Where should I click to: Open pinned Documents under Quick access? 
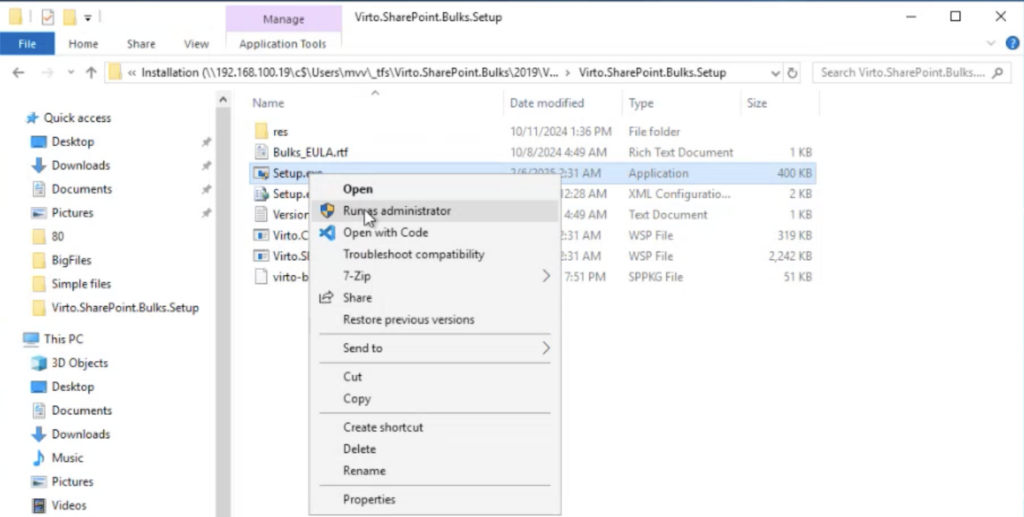tap(82, 189)
